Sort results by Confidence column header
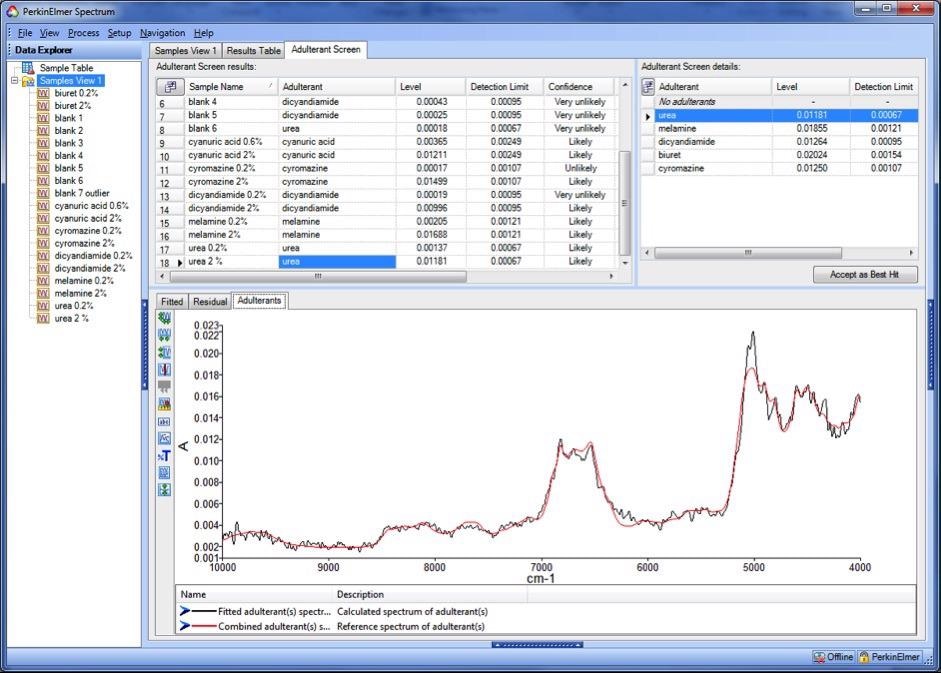941x673 pixels. click(579, 86)
